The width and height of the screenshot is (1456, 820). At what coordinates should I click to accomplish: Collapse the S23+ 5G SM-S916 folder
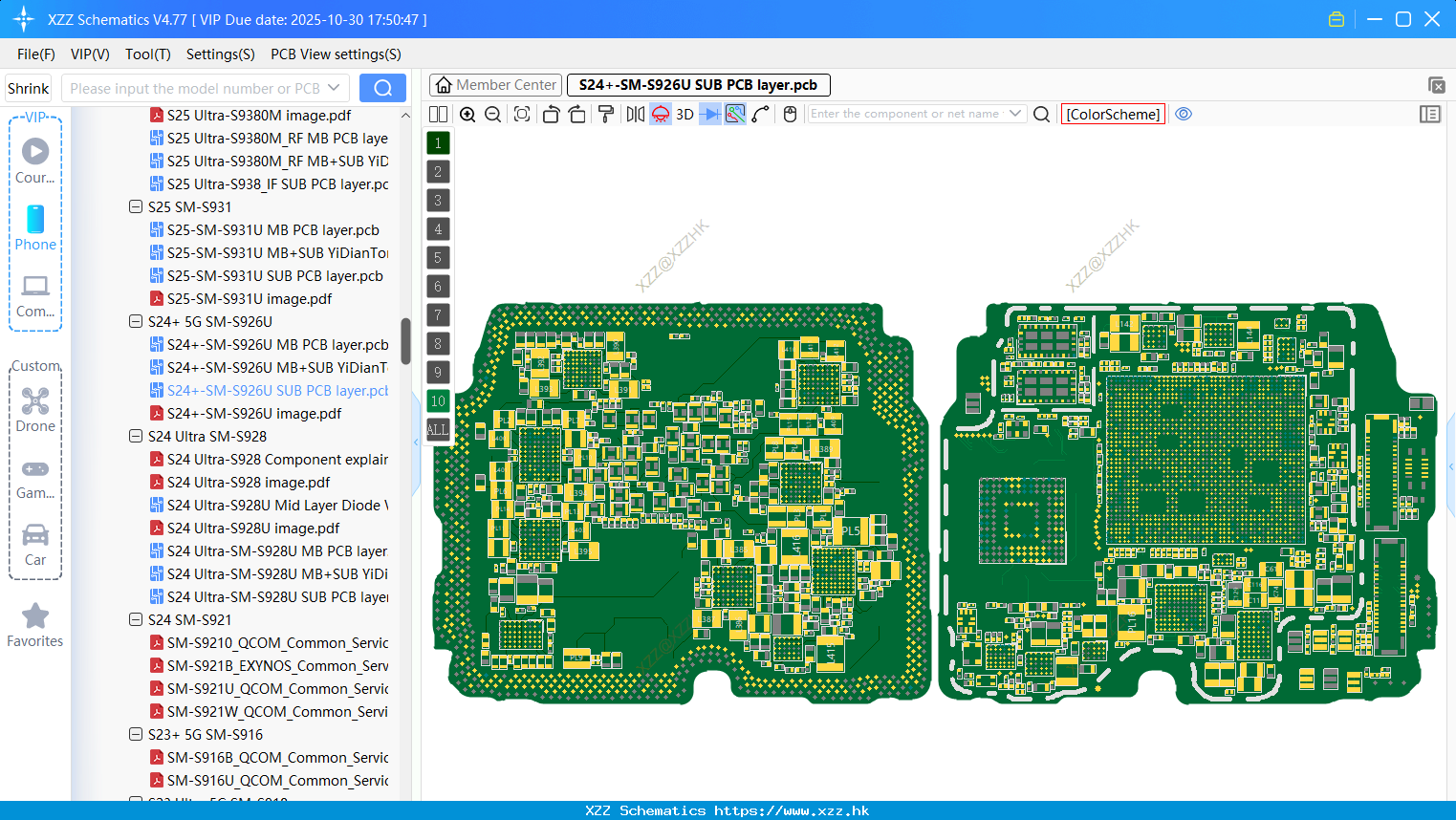[136, 734]
